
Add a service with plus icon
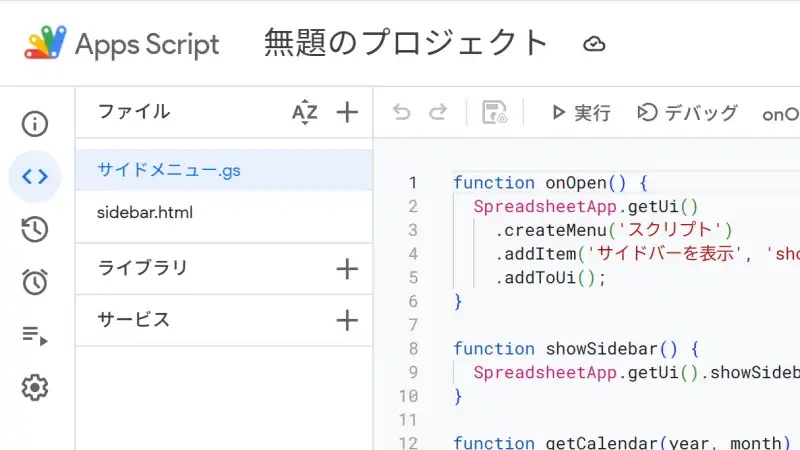[x=347, y=320]
